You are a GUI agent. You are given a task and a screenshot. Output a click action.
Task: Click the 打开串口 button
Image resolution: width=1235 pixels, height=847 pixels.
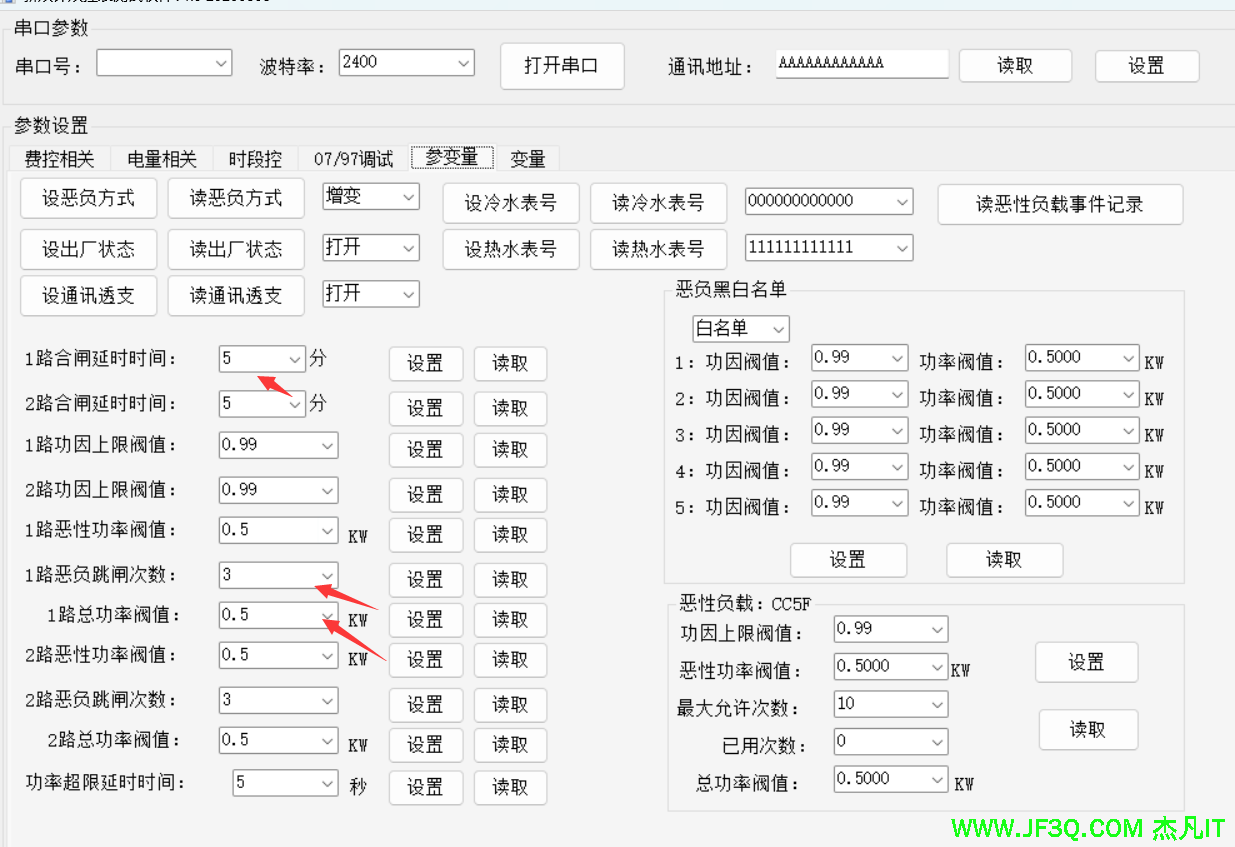pos(561,66)
